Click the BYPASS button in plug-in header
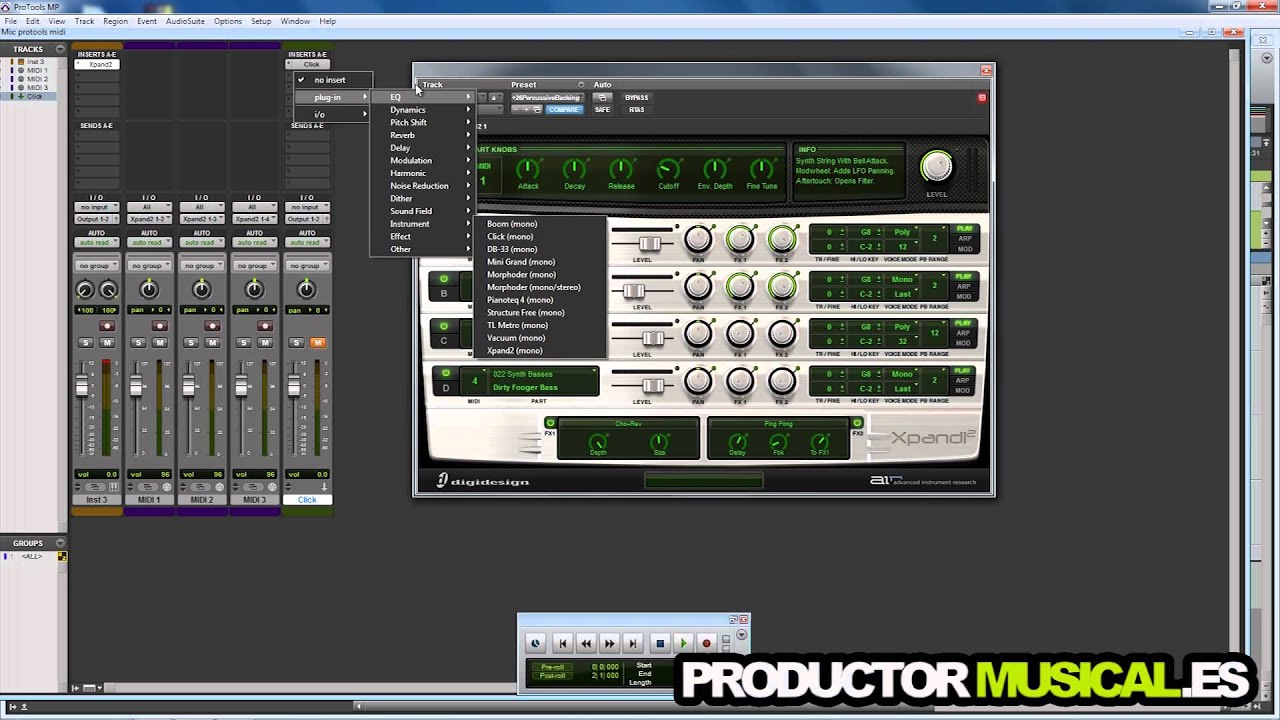 pyautogui.click(x=636, y=98)
